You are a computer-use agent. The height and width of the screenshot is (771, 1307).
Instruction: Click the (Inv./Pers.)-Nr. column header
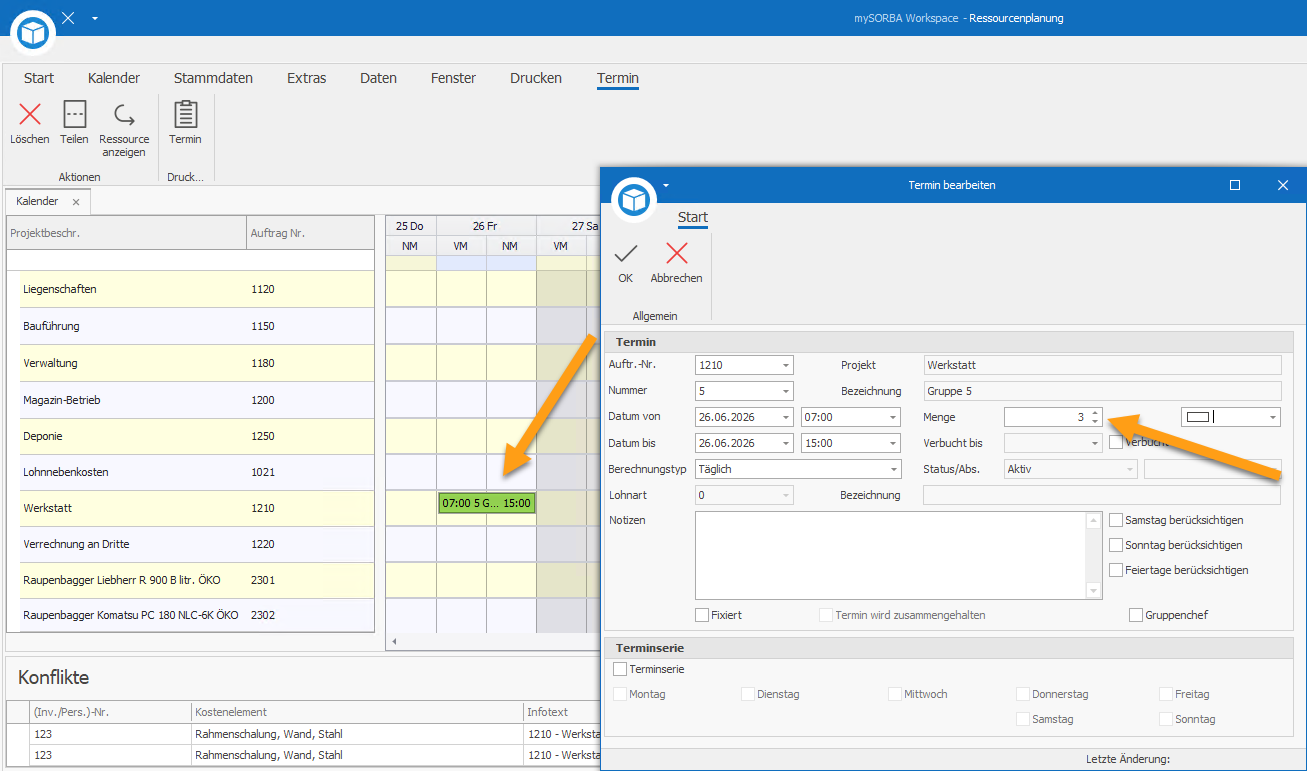pos(111,712)
